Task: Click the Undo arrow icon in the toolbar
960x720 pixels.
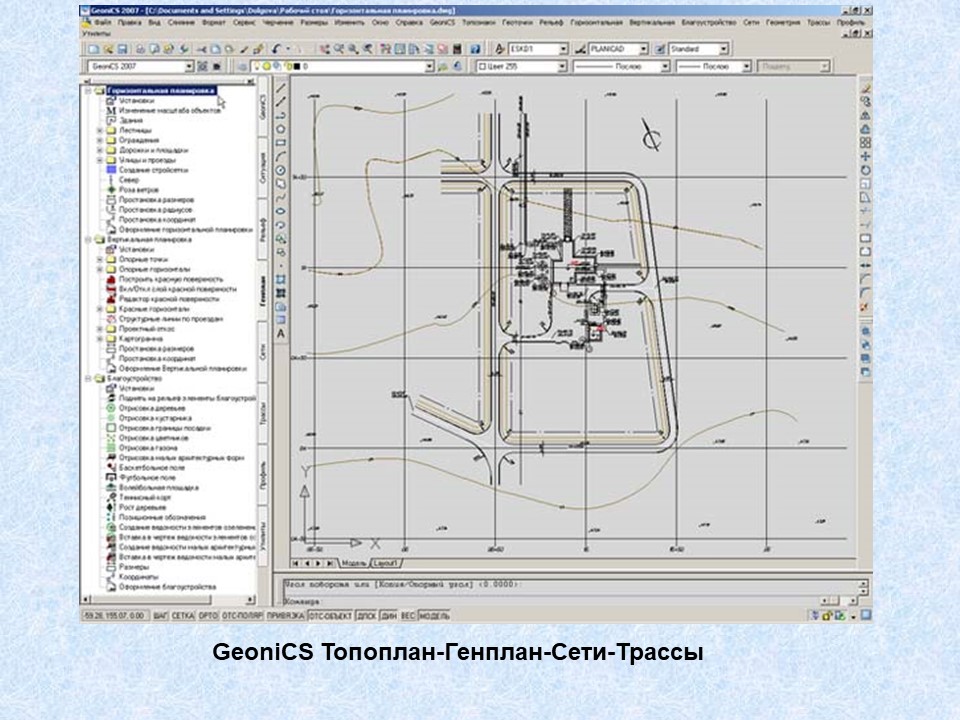Action: click(276, 49)
